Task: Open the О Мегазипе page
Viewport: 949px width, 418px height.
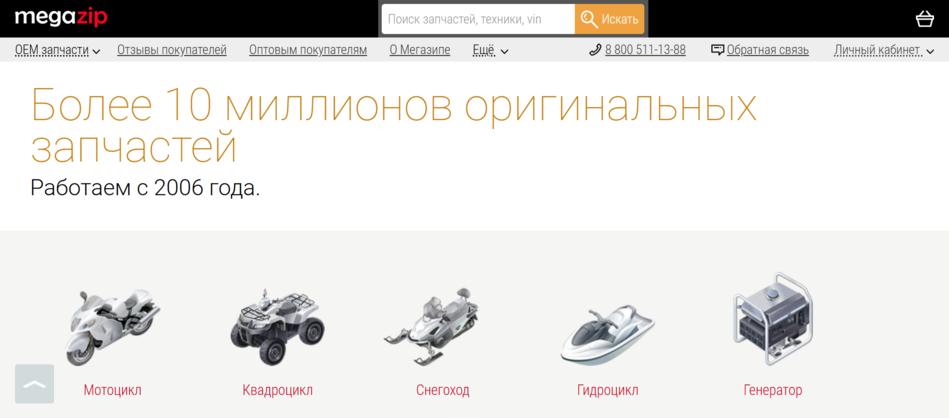Action: (420, 50)
